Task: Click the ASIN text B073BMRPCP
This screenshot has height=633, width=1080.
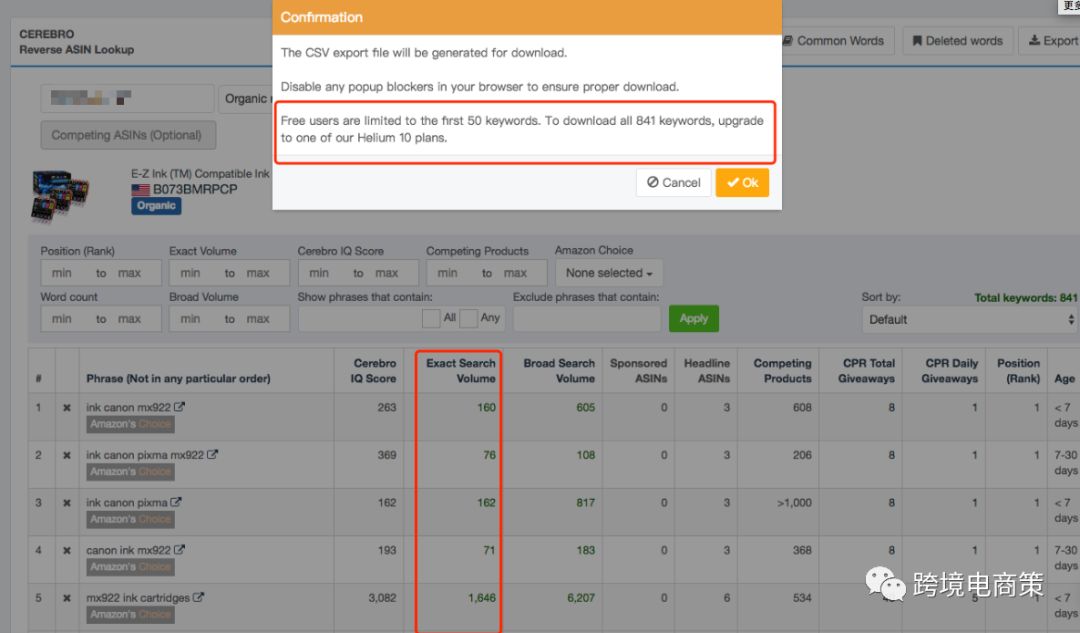Action: point(195,189)
